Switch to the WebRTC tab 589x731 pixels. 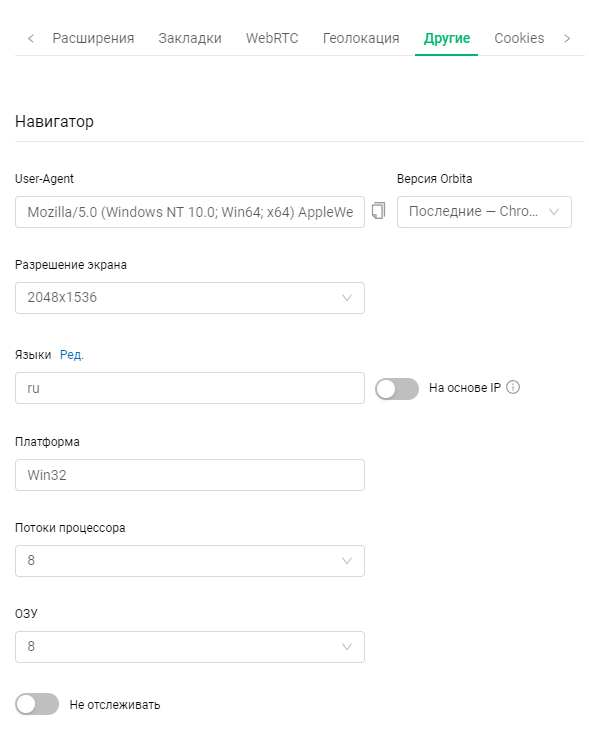(x=272, y=38)
